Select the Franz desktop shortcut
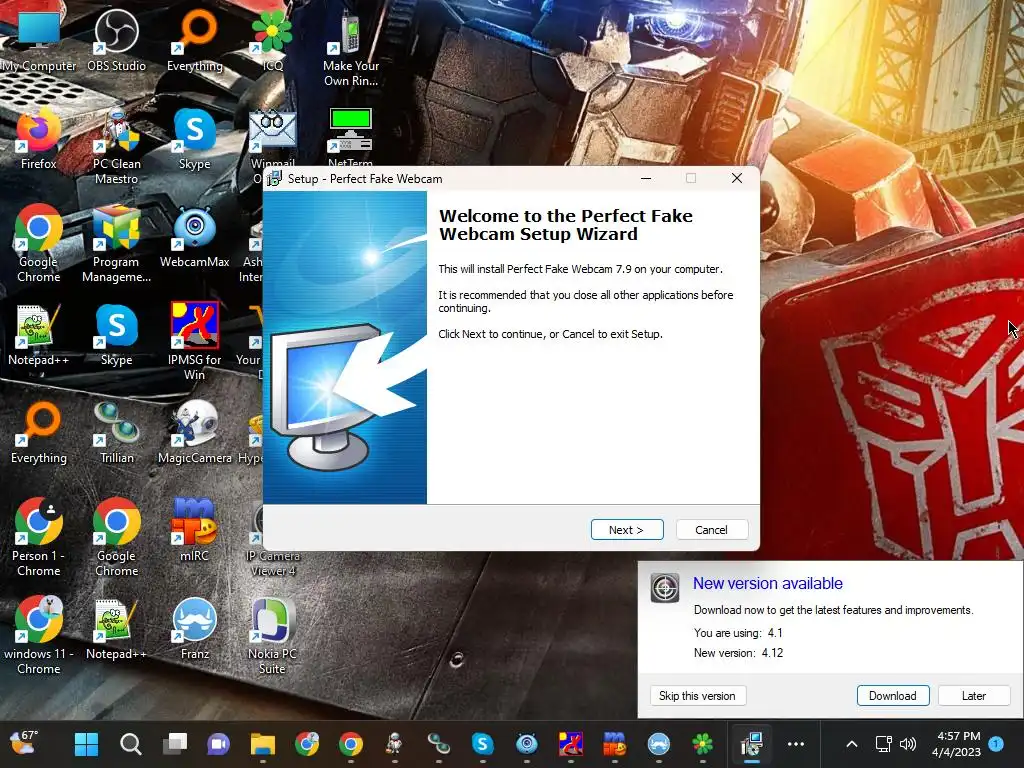 [x=195, y=629]
